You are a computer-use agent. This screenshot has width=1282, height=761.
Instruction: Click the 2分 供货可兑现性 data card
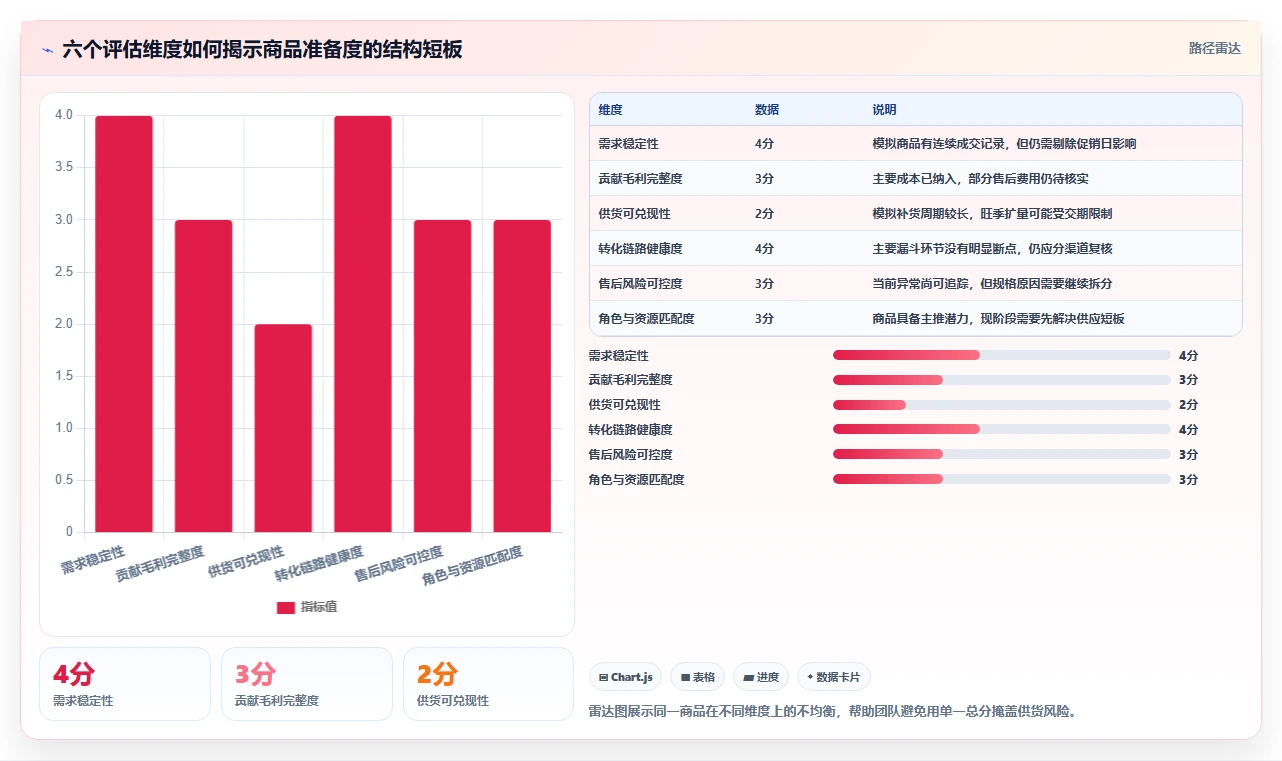[489, 684]
